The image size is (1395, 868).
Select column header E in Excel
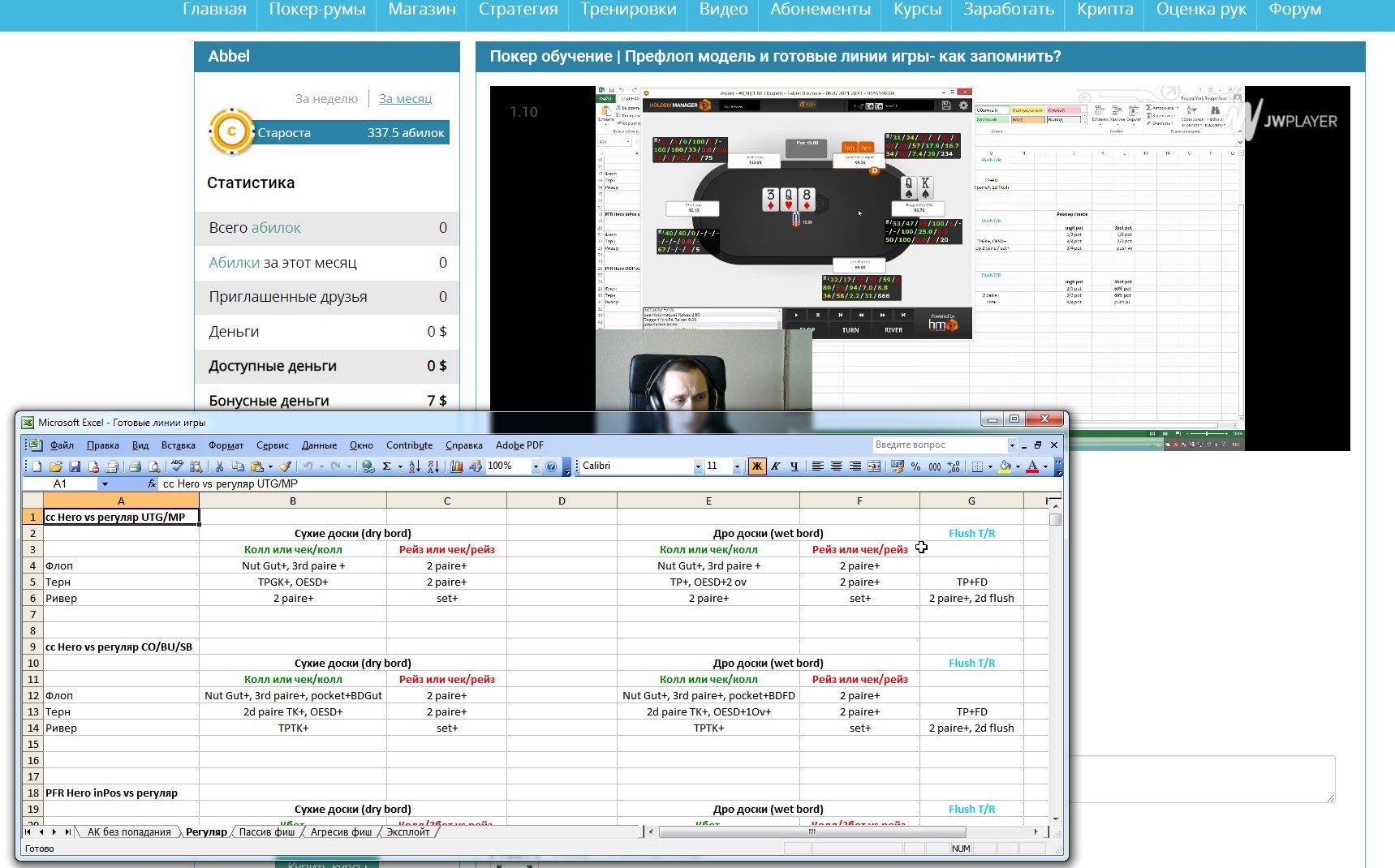(x=708, y=501)
